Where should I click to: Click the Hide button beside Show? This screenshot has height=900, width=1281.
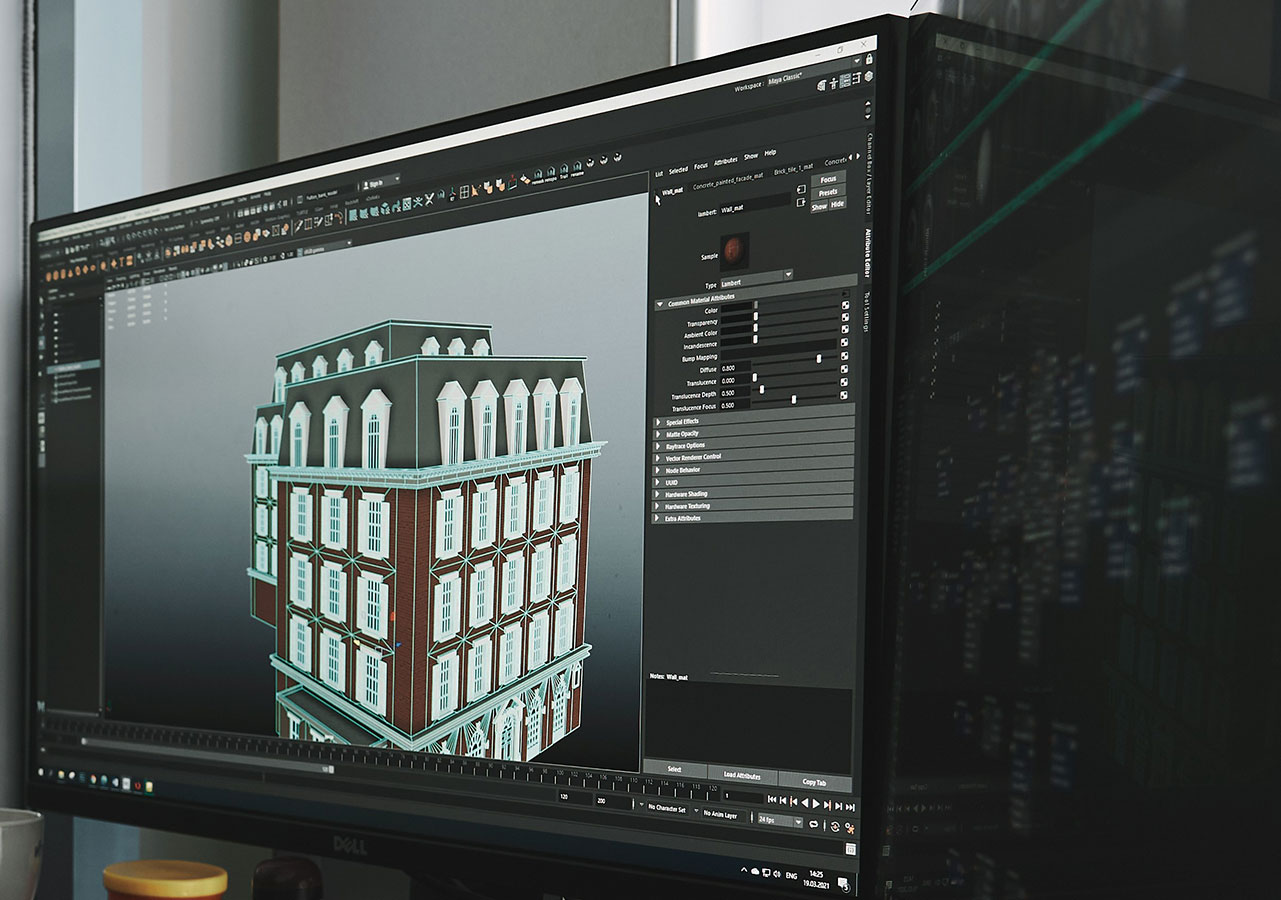(837, 204)
